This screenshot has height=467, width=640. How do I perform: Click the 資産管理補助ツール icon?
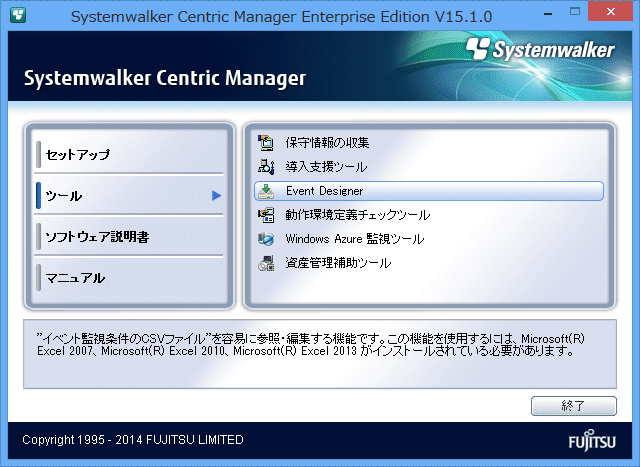pyautogui.click(x=266, y=263)
